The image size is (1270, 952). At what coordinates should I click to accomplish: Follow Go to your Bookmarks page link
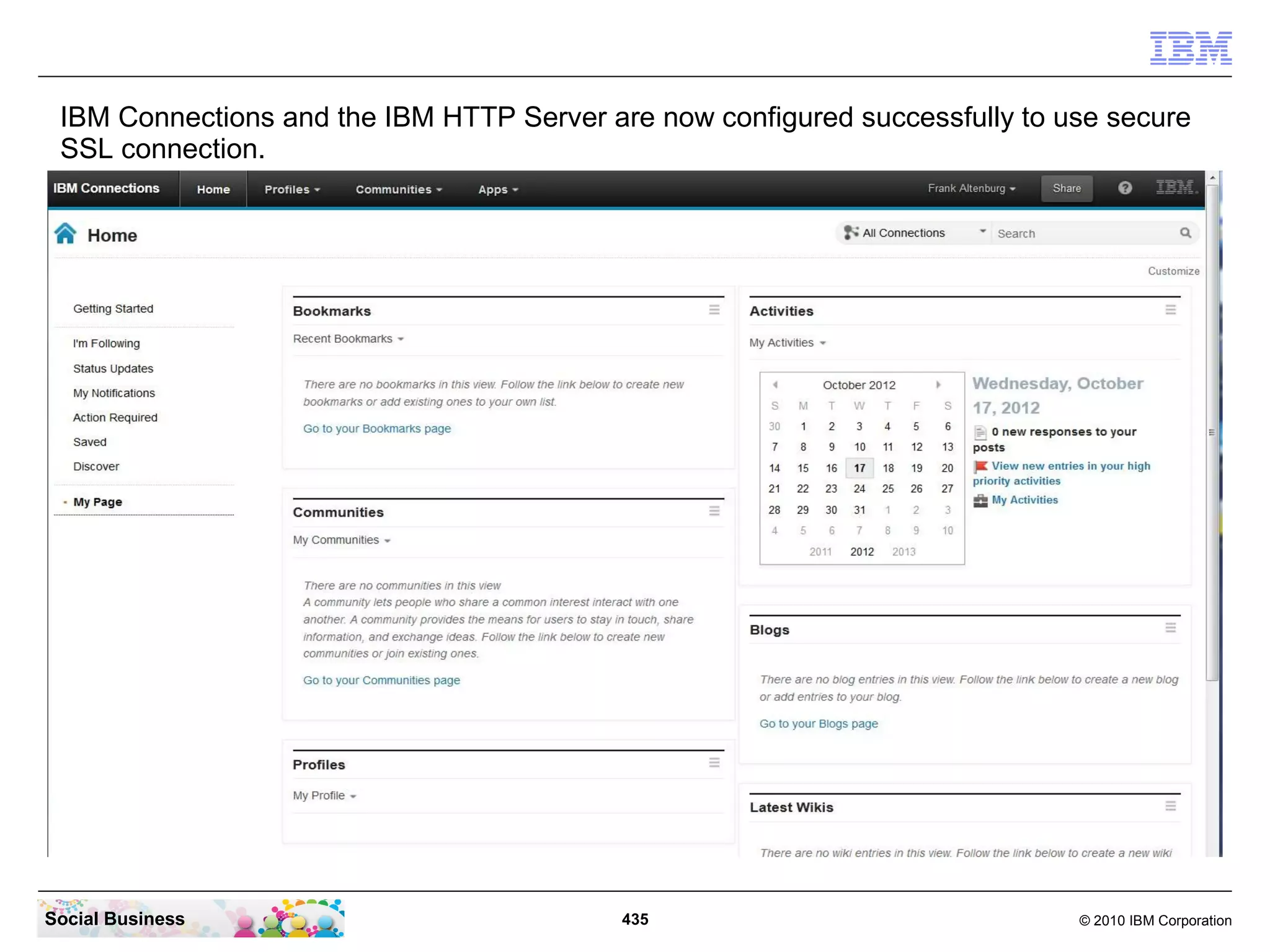click(377, 429)
